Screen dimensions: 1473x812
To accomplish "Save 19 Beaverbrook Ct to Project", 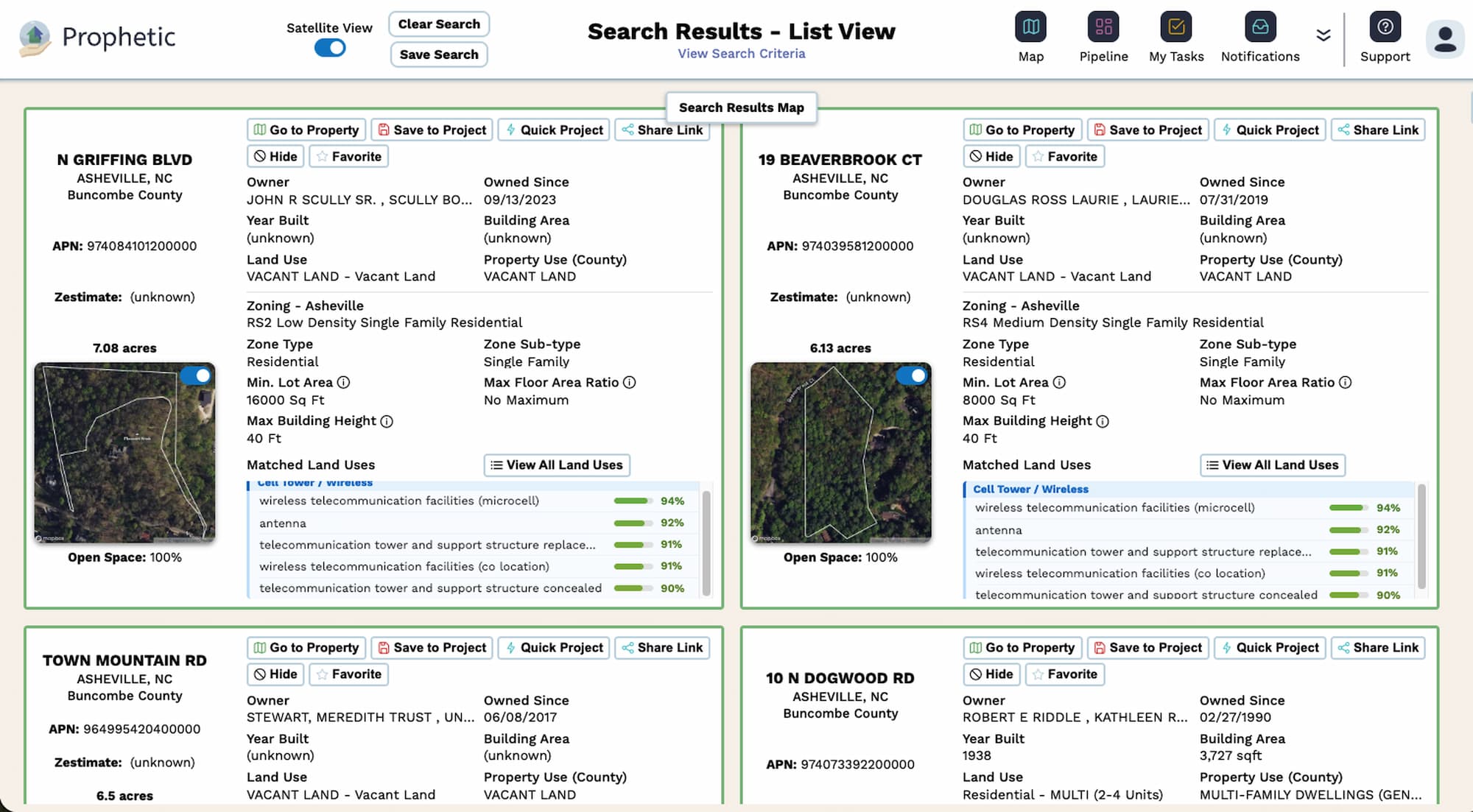I will coord(1148,130).
